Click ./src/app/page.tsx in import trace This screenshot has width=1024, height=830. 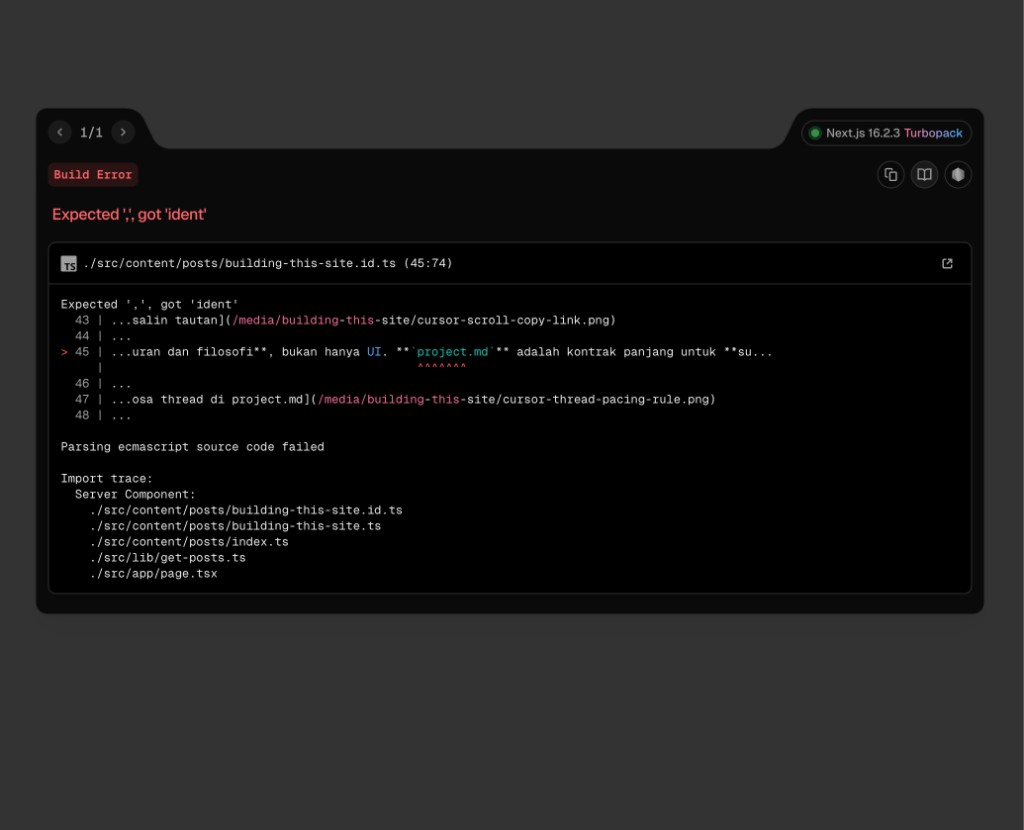pyautogui.click(x=153, y=574)
